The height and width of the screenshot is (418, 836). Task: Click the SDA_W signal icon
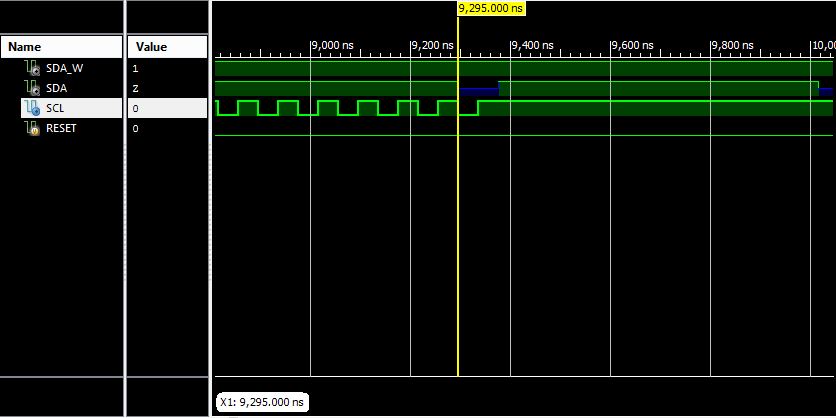click(31, 69)
